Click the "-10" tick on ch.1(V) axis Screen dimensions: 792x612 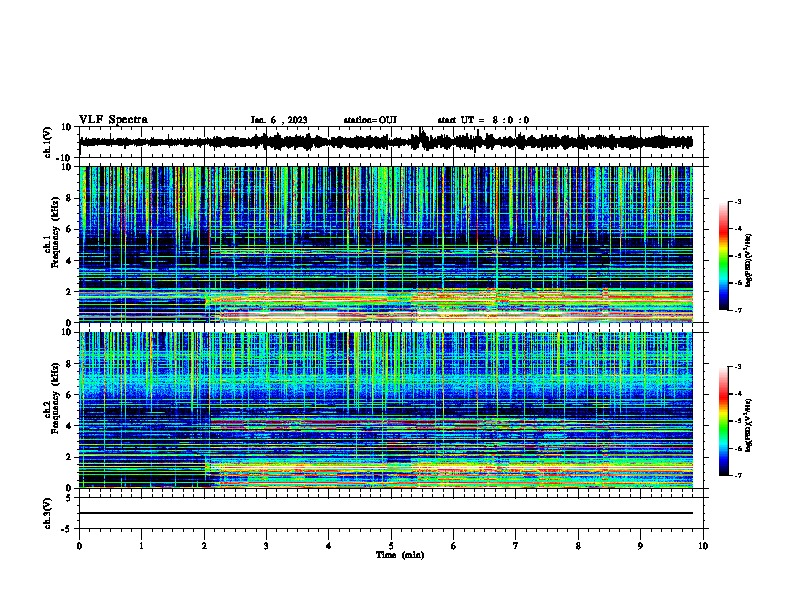click(65, 158)
